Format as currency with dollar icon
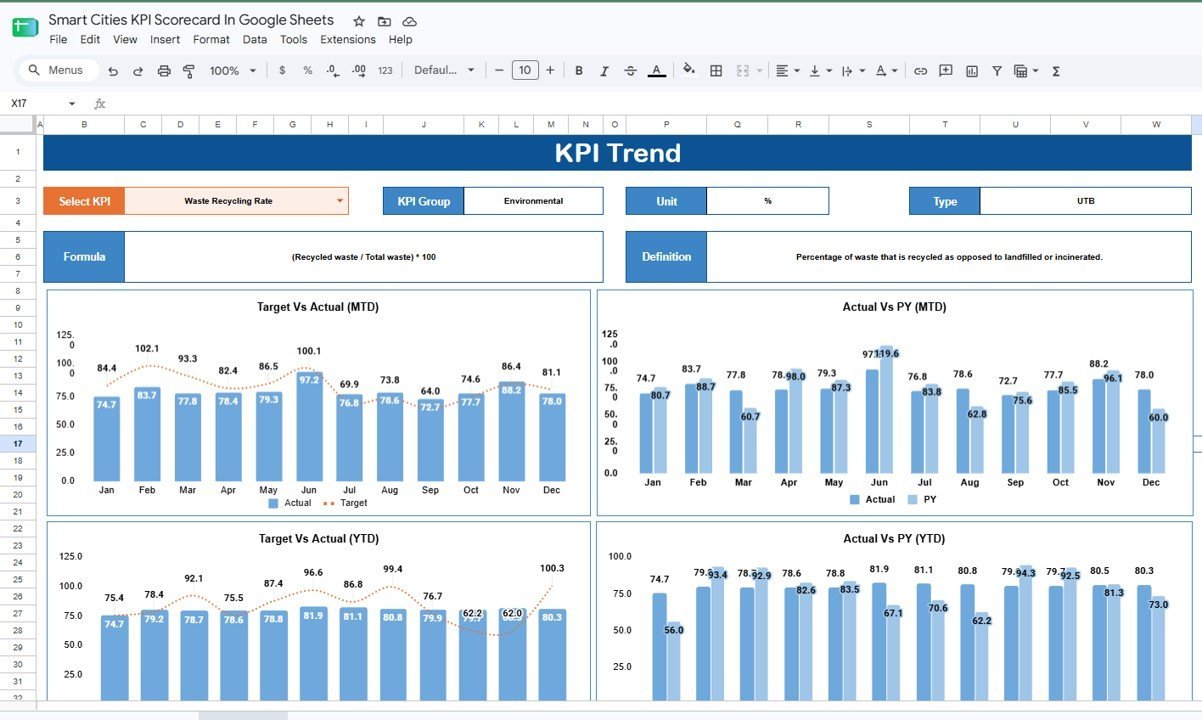Viewport: 1202px width, 720px height. (282, 71)
